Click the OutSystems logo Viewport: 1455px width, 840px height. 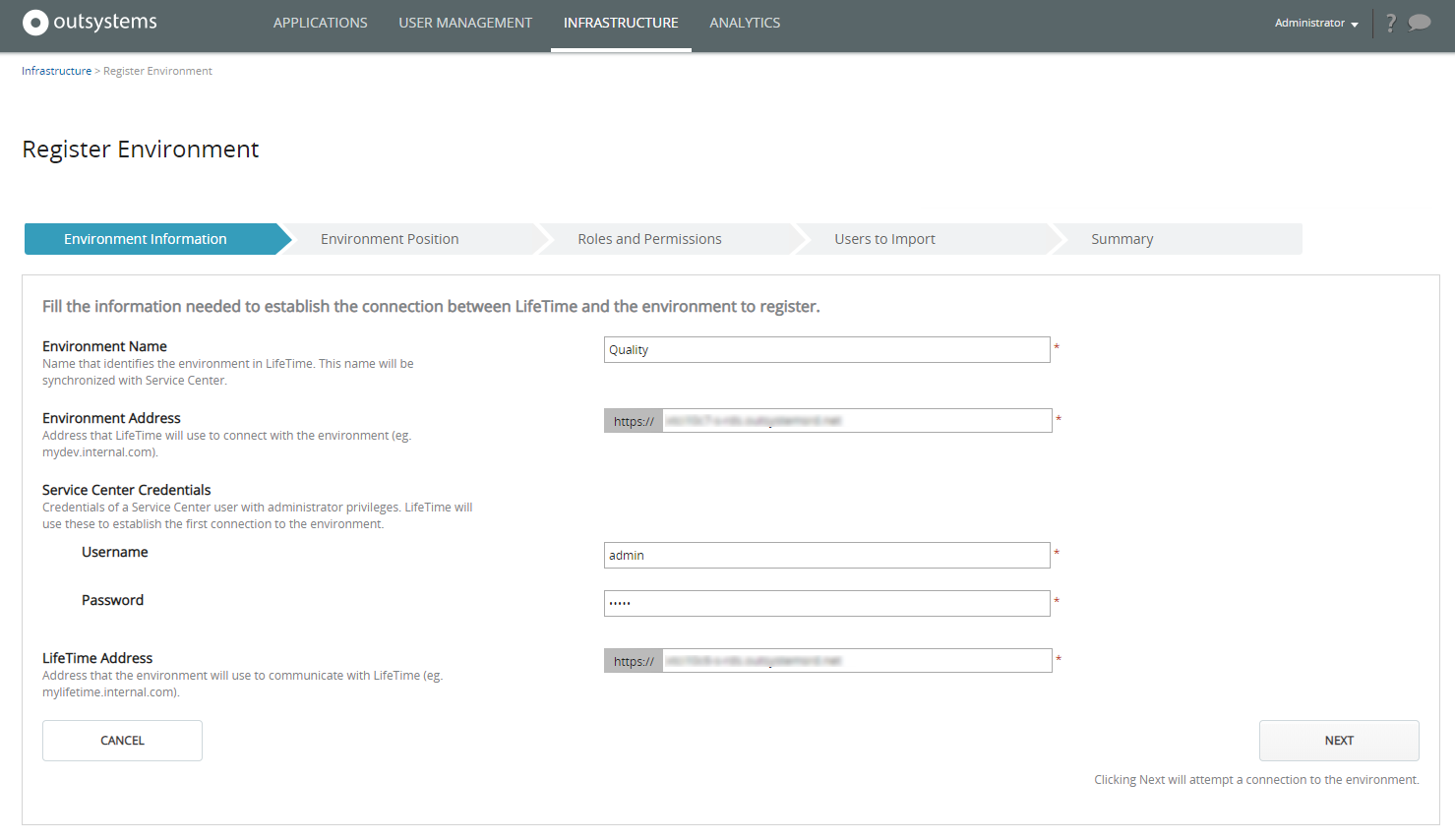(x=89, y=22)
